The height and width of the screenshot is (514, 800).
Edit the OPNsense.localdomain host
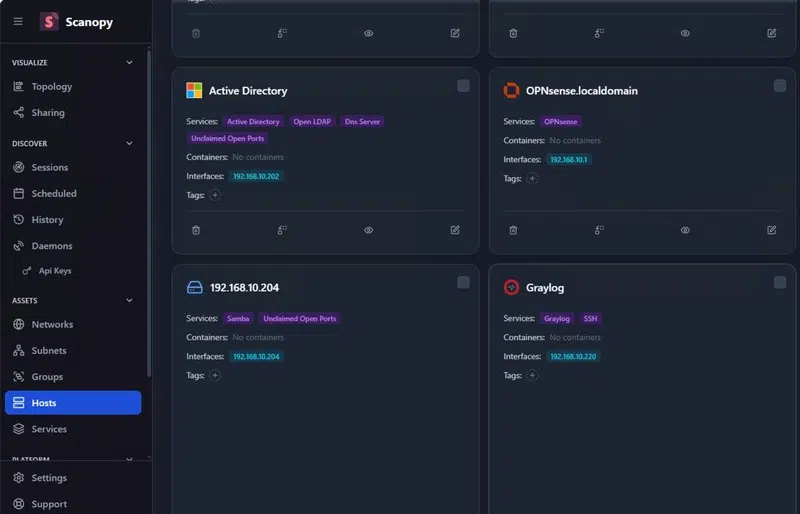[x=771, y=230]
